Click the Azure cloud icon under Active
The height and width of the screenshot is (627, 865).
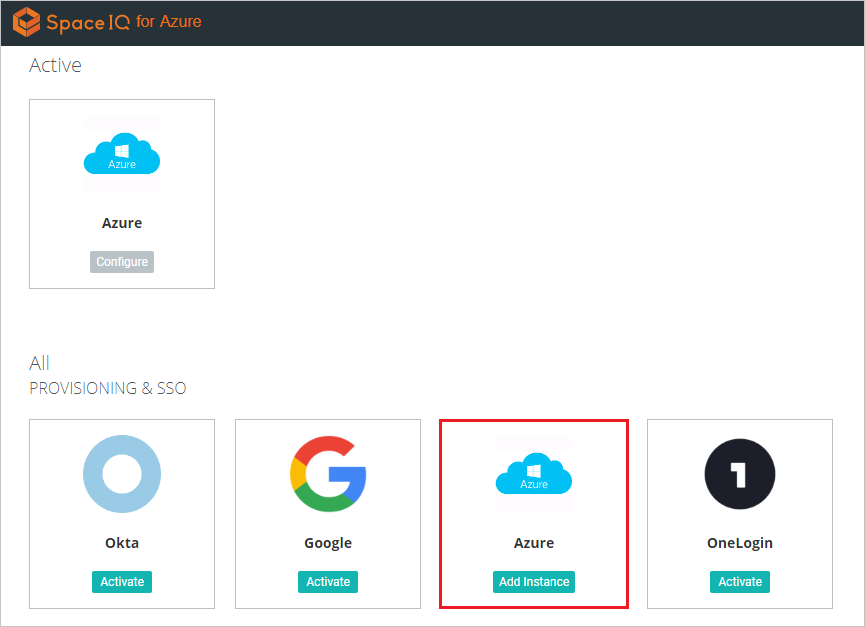click(x=121, y=152)
